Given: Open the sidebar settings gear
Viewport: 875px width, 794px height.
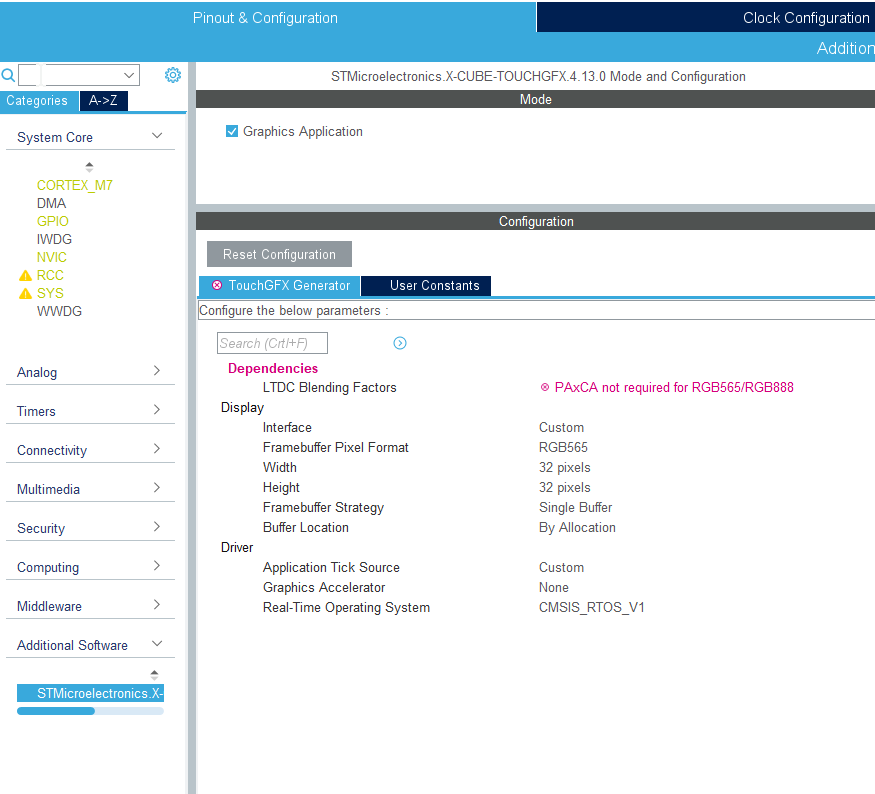Looking at the screenshot, I should [x=173, y=75].
